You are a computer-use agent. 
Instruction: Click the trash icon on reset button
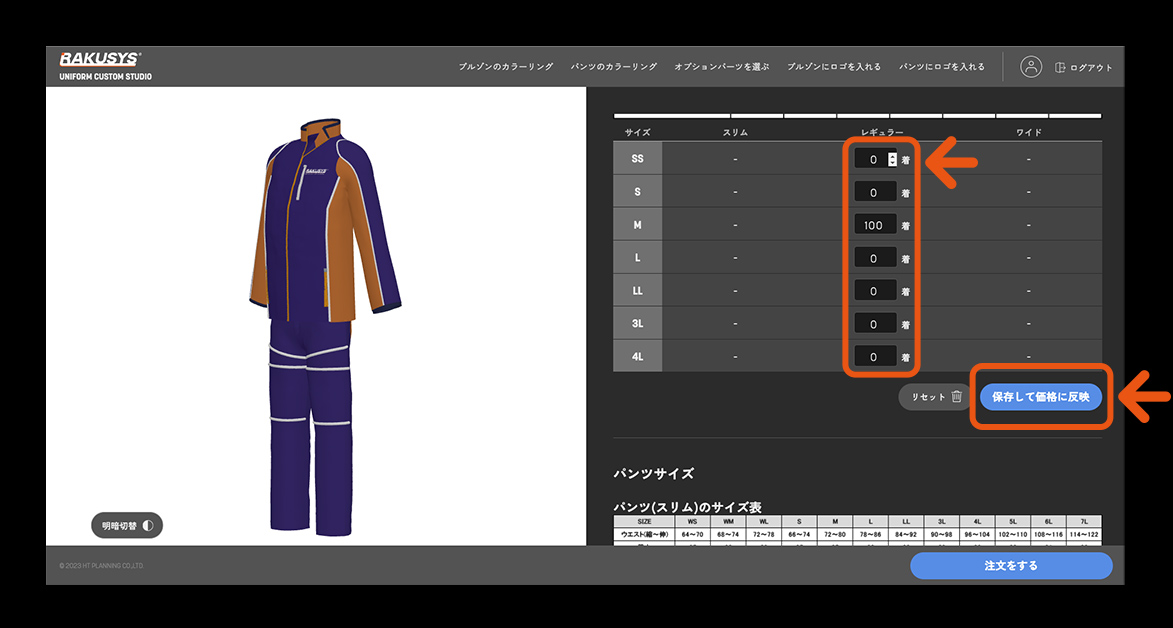coord(956,397)
